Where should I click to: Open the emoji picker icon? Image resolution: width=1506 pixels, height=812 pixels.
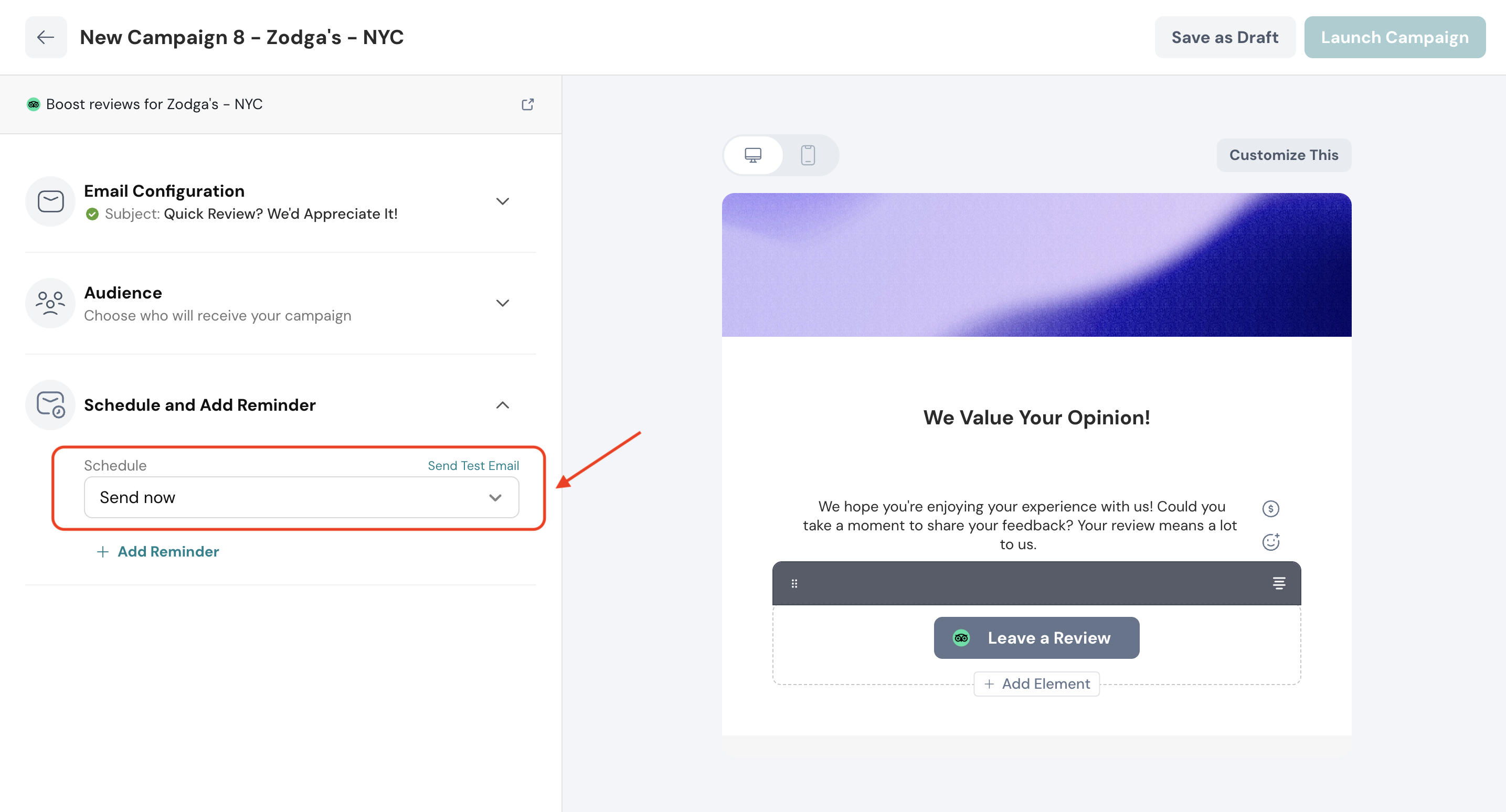(1270, 542)
